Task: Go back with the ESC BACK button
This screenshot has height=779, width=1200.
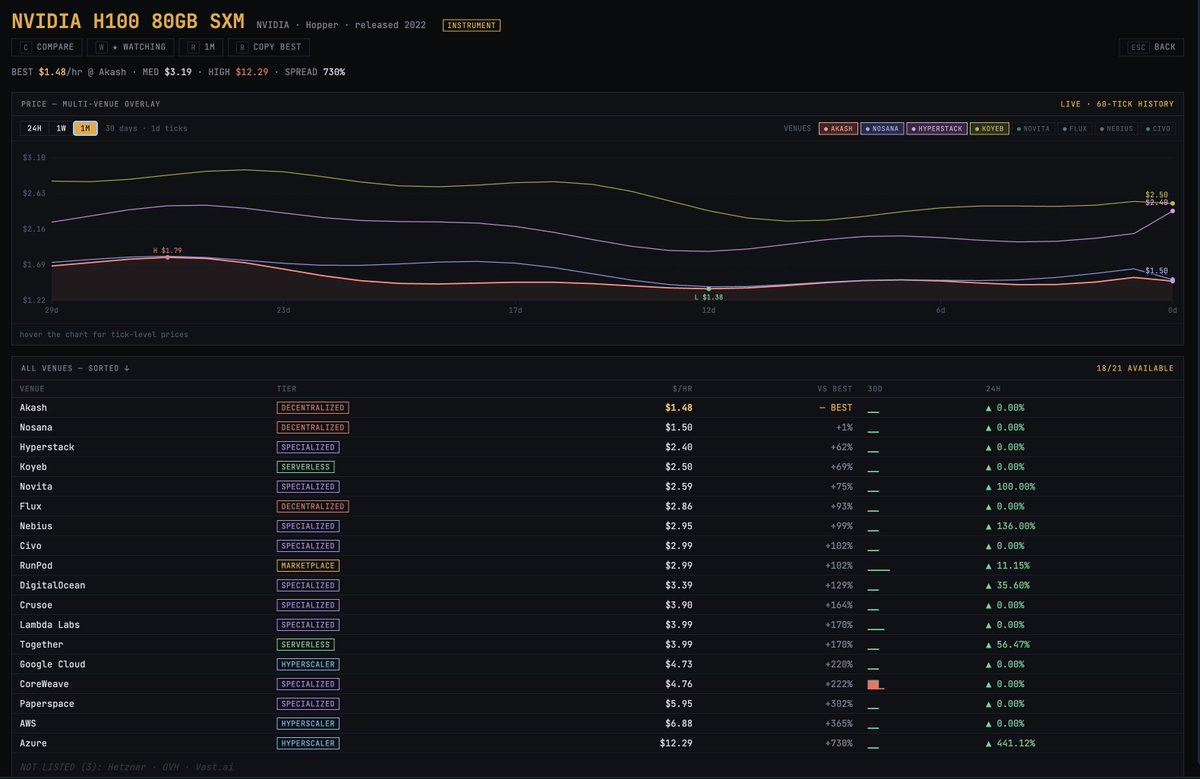Action: (x=1151, y=47)
